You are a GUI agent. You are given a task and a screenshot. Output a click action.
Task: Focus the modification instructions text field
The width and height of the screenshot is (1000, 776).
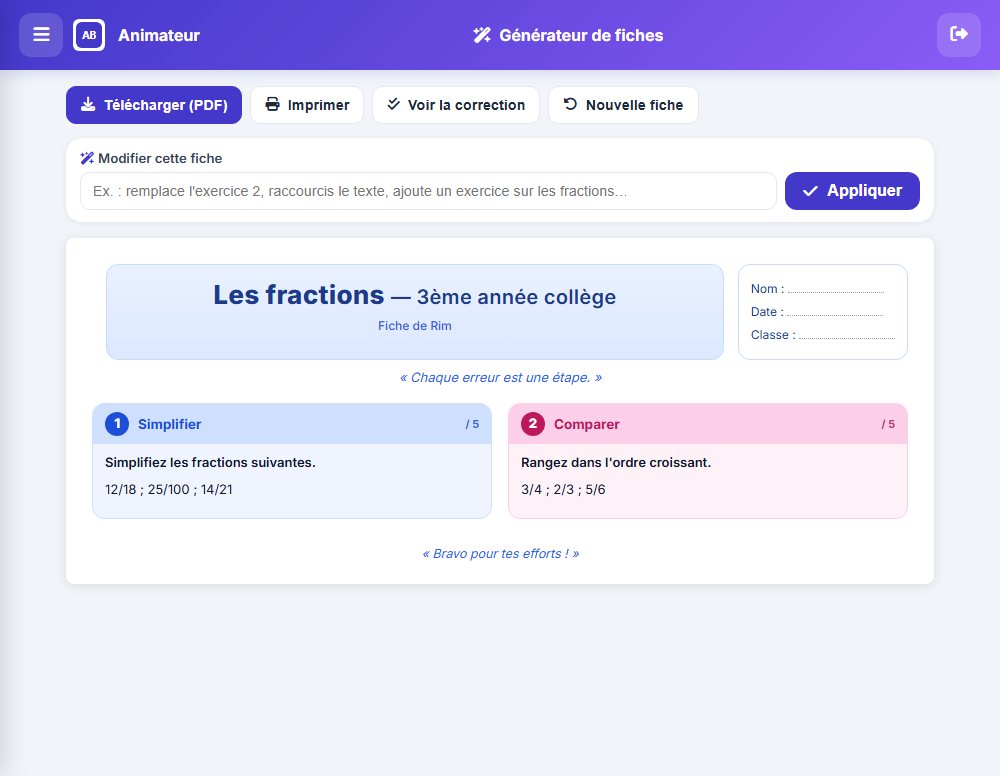428,191
